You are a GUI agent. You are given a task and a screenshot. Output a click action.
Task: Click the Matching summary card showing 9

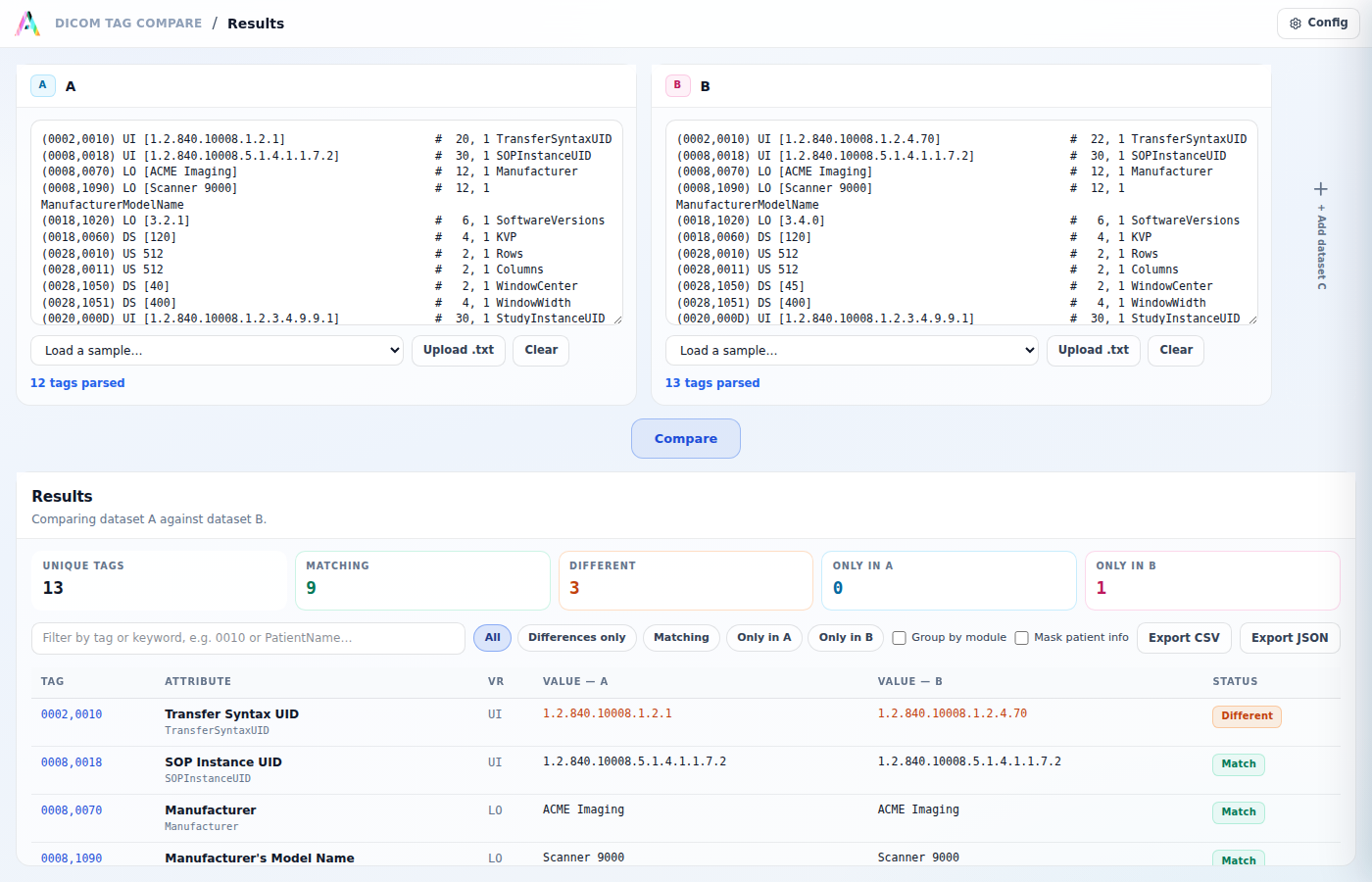click(x=422, y=580)
